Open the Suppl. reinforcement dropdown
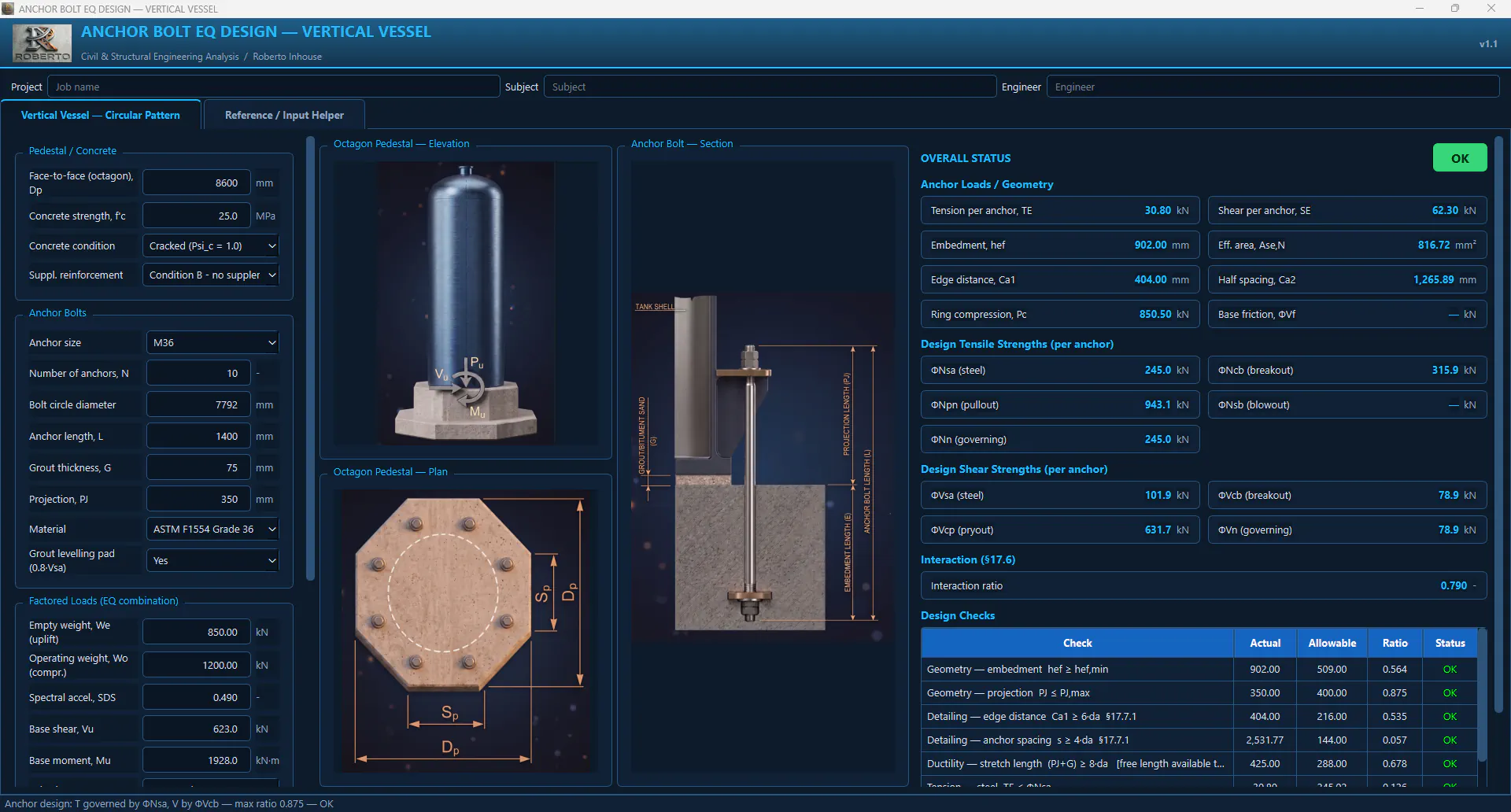1511x812 pixels. click(x=212, y=275)
